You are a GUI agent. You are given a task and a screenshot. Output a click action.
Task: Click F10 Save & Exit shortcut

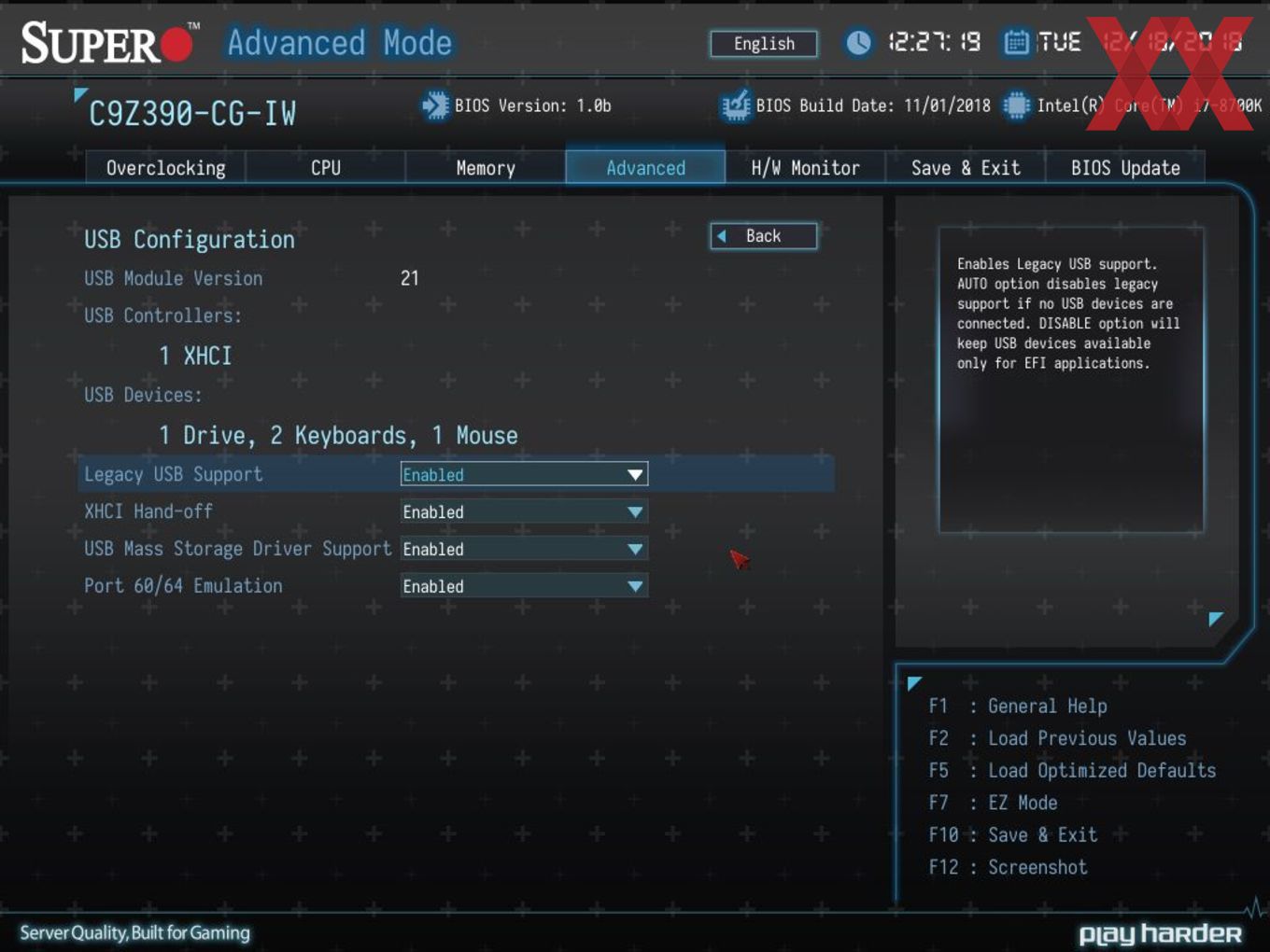(x=1013, y=835)
